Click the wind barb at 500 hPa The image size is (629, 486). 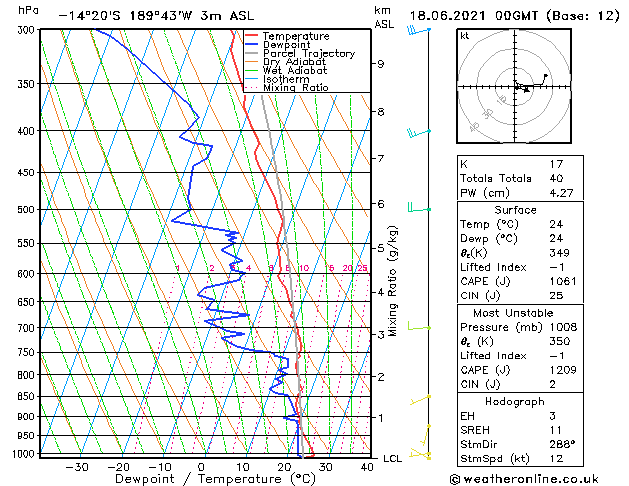[x=419, y=207]
